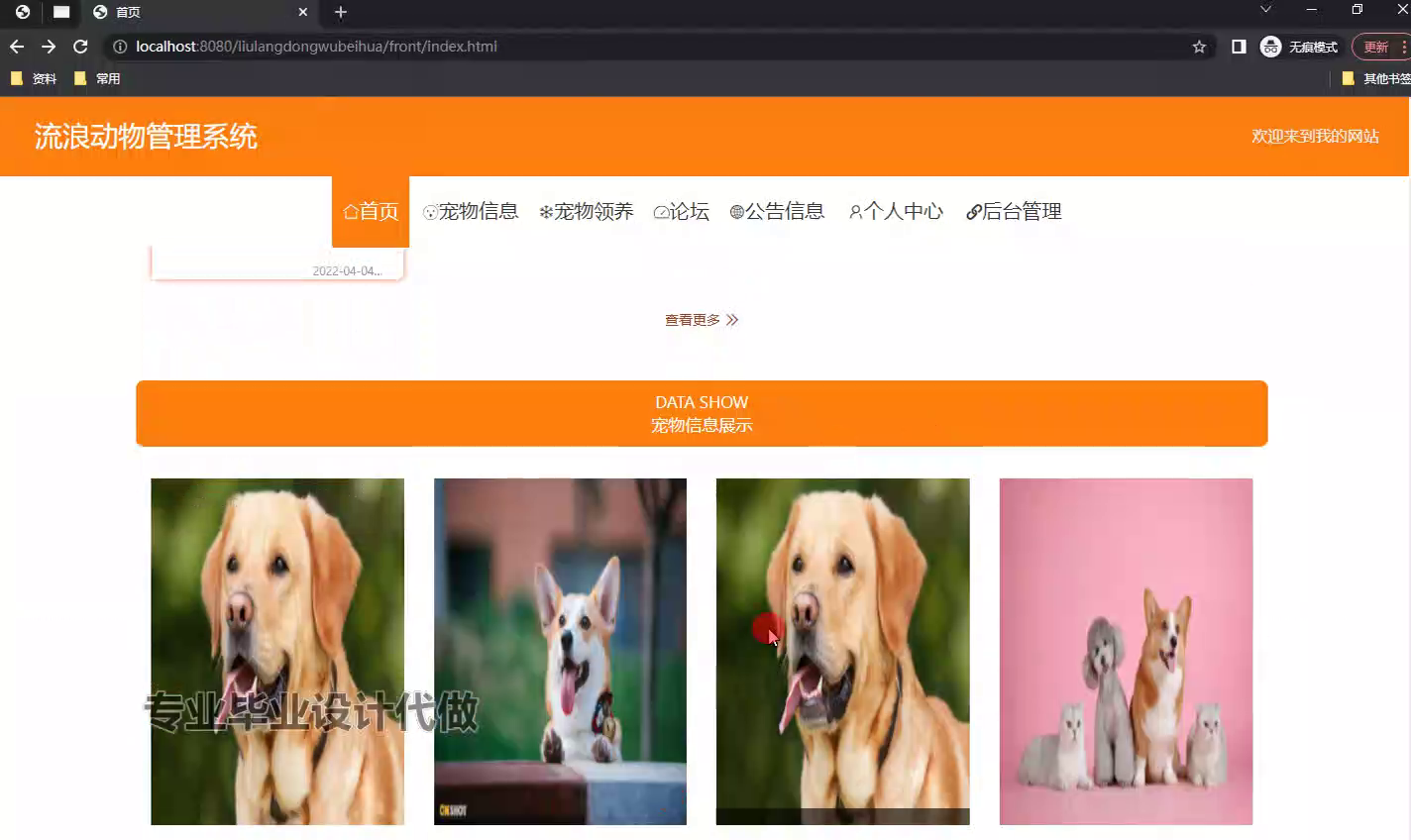The width and height of the screenshot is (1411, 840).
Task: Go forward with the browser forward arrow
Action: 49,47
